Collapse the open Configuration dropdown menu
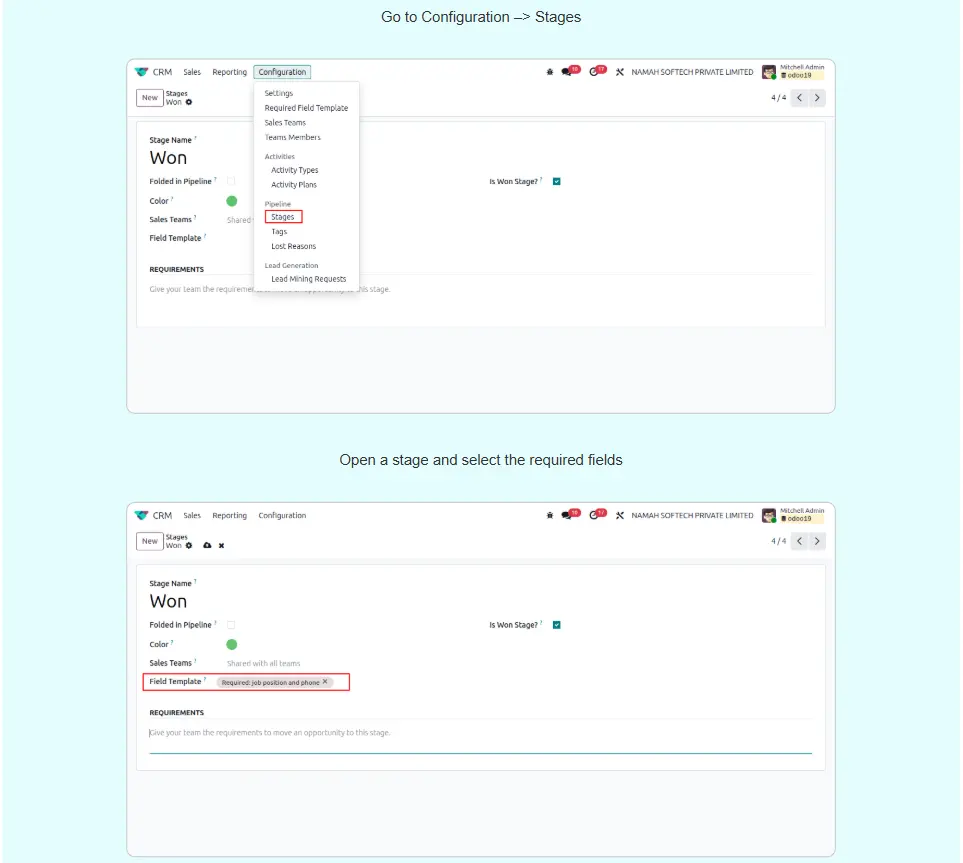The image size is (963, 863). 282,72
